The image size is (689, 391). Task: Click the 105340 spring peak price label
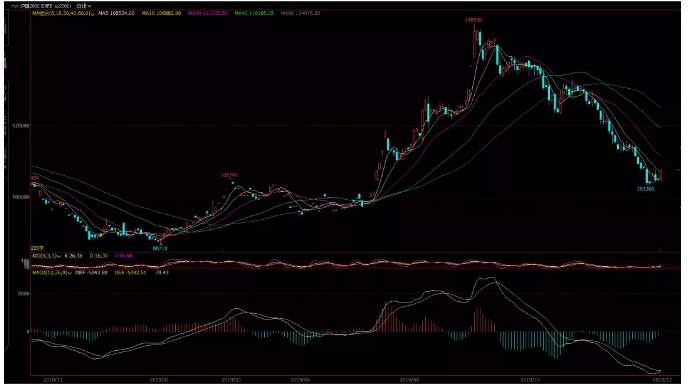(x=228, y=175)
